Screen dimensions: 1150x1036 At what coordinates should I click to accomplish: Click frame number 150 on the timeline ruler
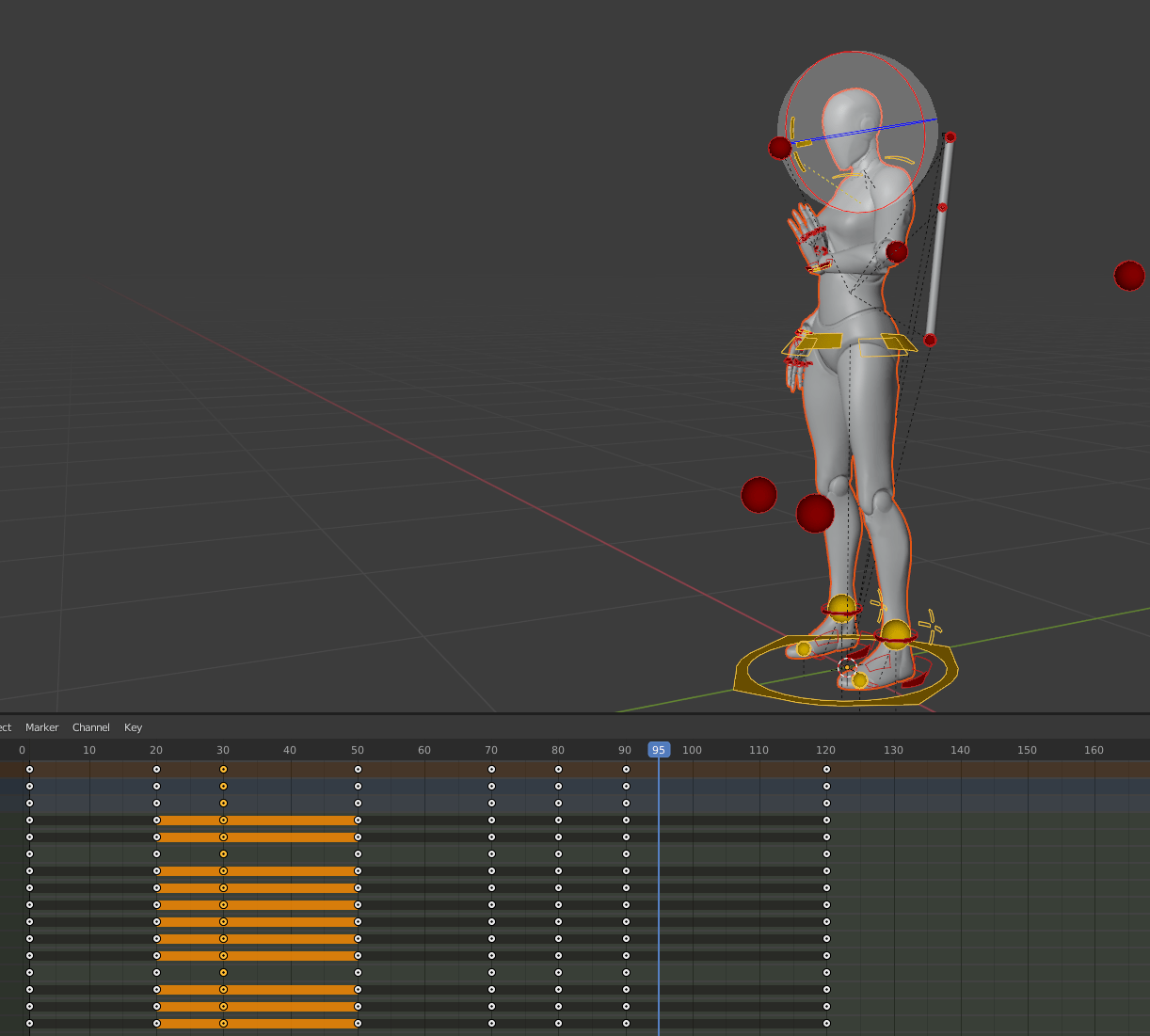tap(1027, 750)
